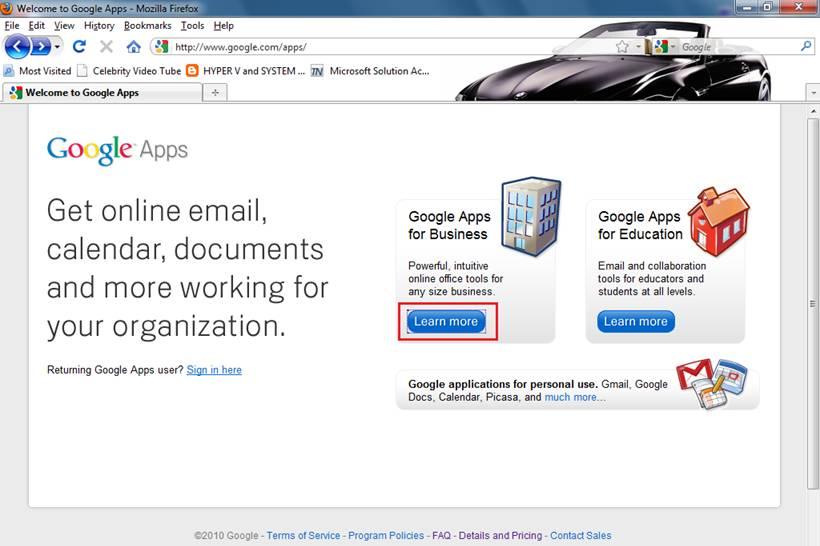Close the Firefox window

click(x=799, y=7)
